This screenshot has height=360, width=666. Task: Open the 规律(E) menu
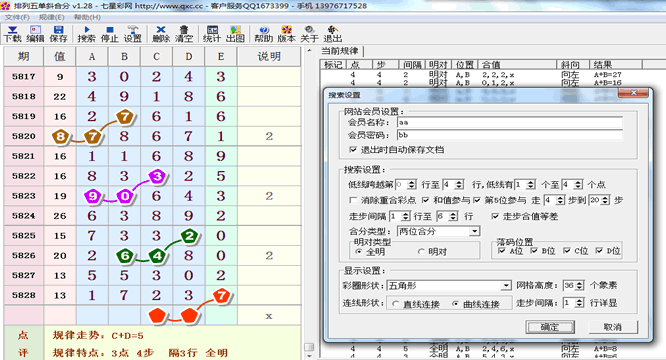tap(51, 17)
